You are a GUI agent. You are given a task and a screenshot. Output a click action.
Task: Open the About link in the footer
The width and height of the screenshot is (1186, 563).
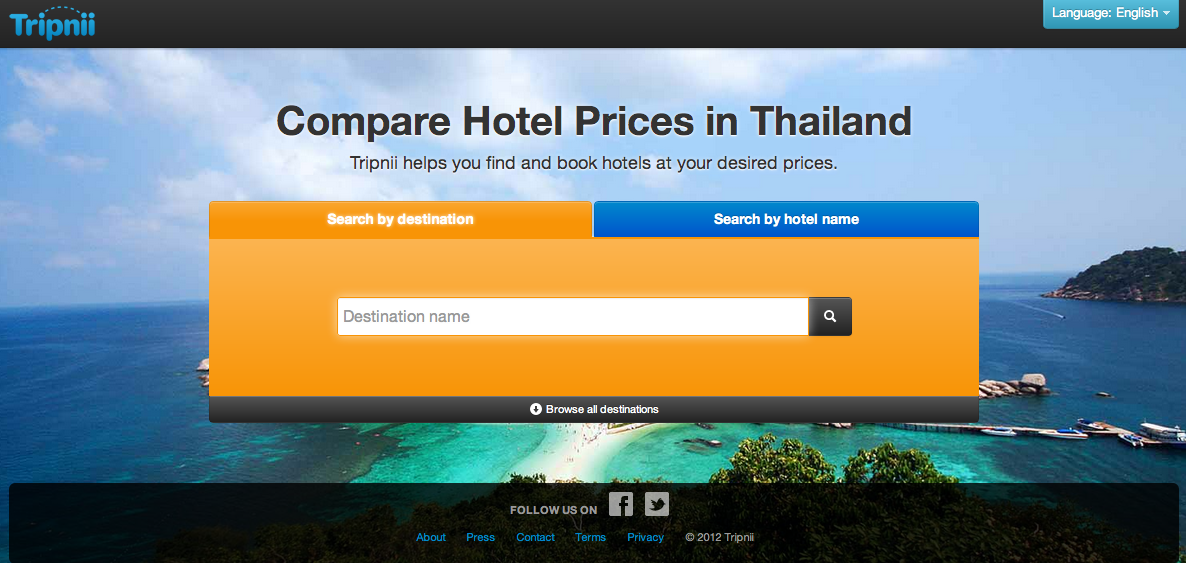(x=431, y=537)
